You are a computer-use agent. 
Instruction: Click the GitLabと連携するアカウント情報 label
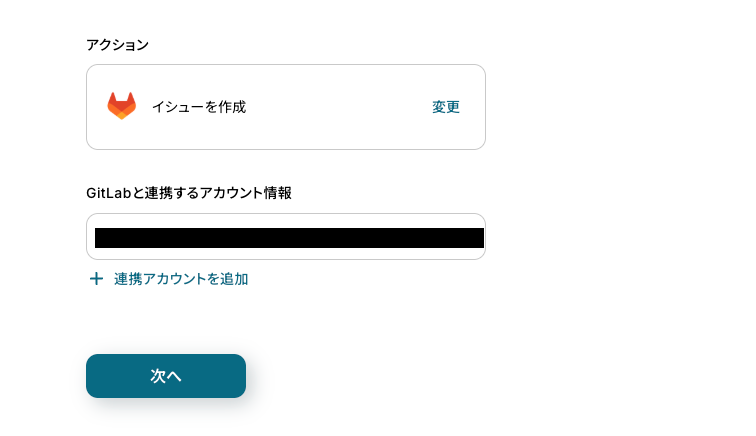(x=189, y=192)
